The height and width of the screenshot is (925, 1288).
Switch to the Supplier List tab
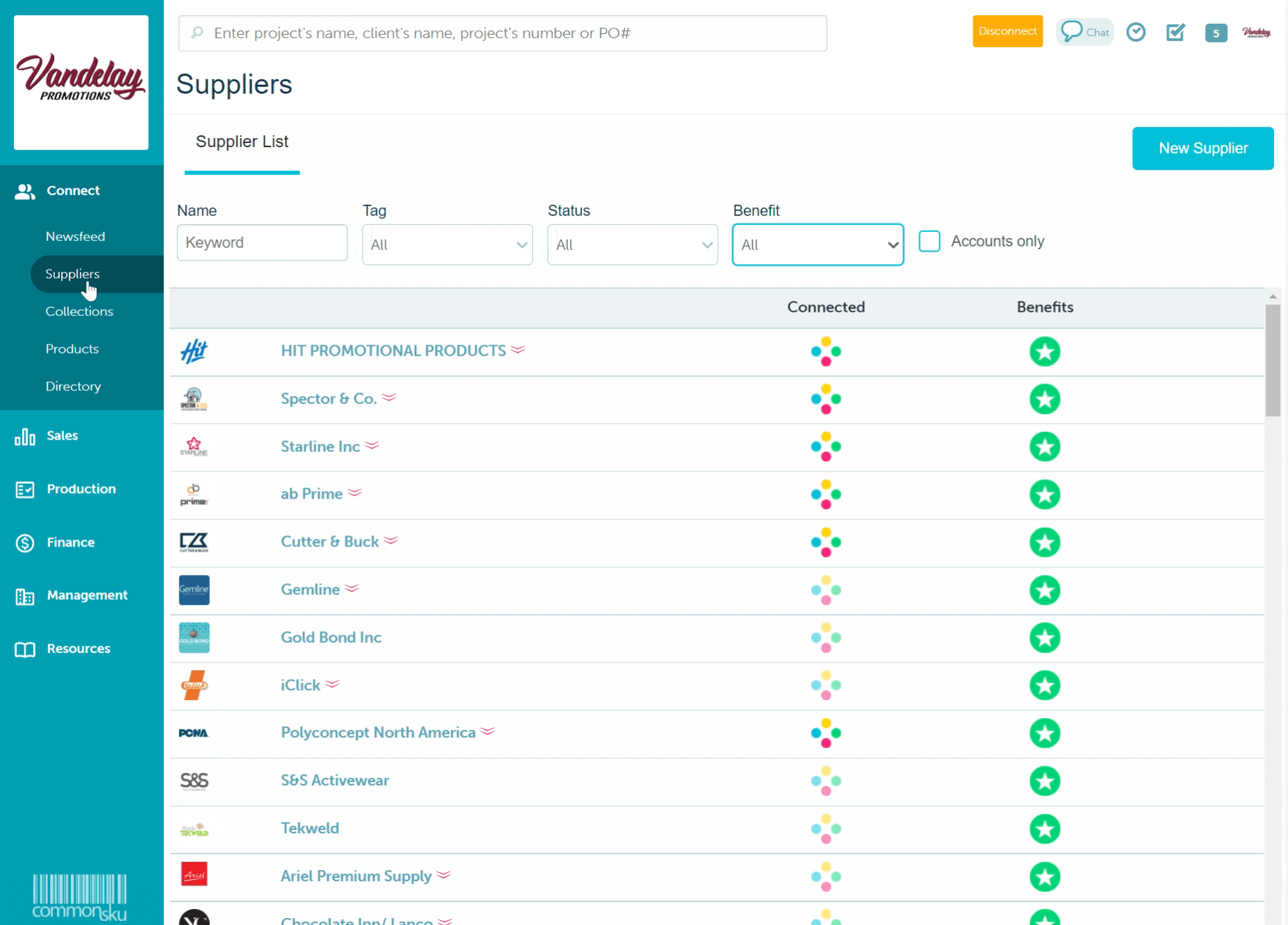[242, 142]
